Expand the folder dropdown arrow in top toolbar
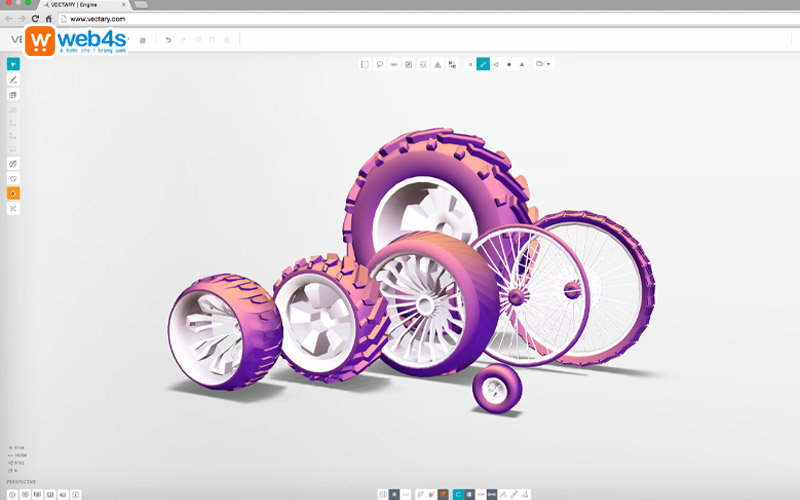This screenshot has height=500, width=800. click(x=548, y=64)
